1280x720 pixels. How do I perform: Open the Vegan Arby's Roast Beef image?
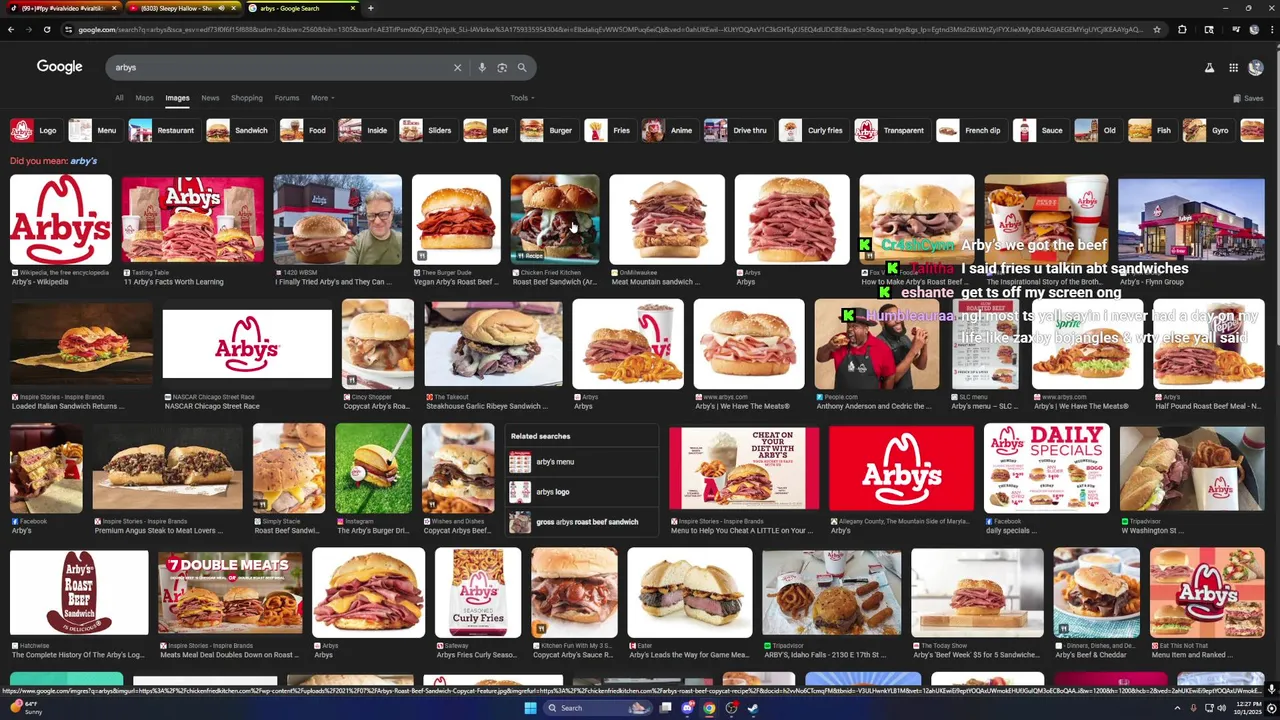point(456,220)
